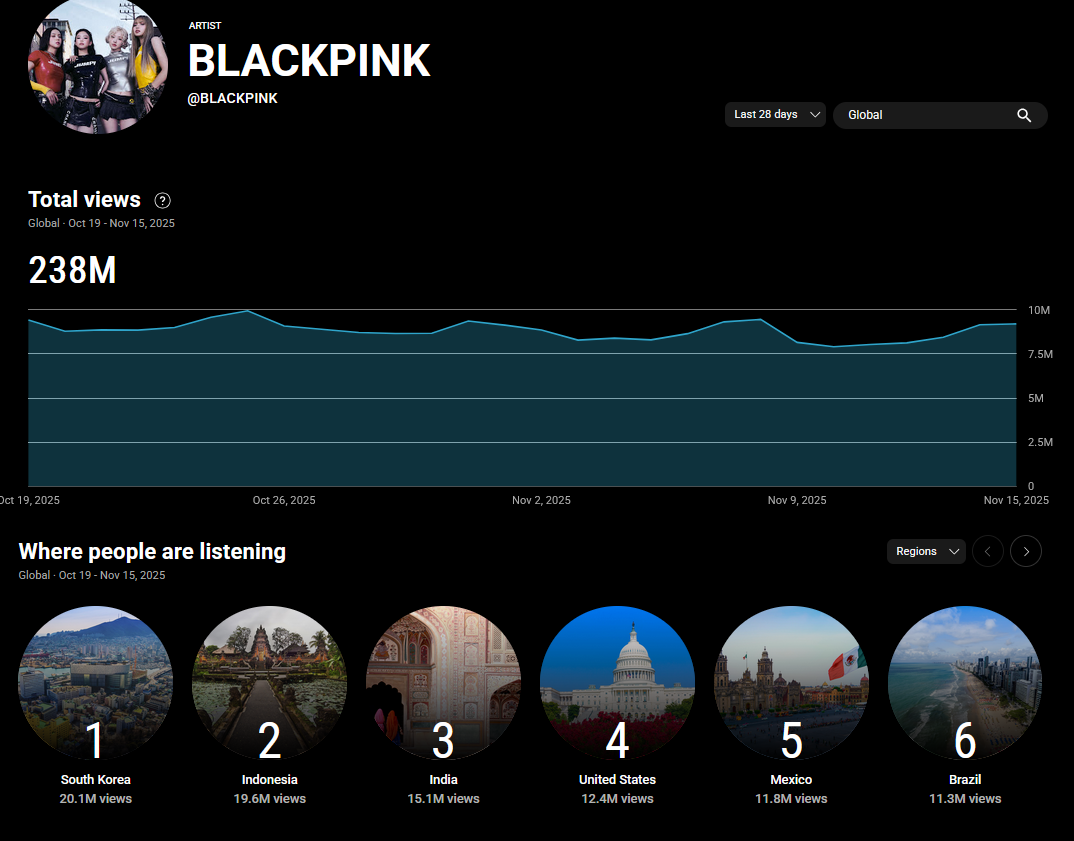Click the @BLACKPINK channel handle
The height and width of the screenshot is (841, 1074).
coord(232,99)
